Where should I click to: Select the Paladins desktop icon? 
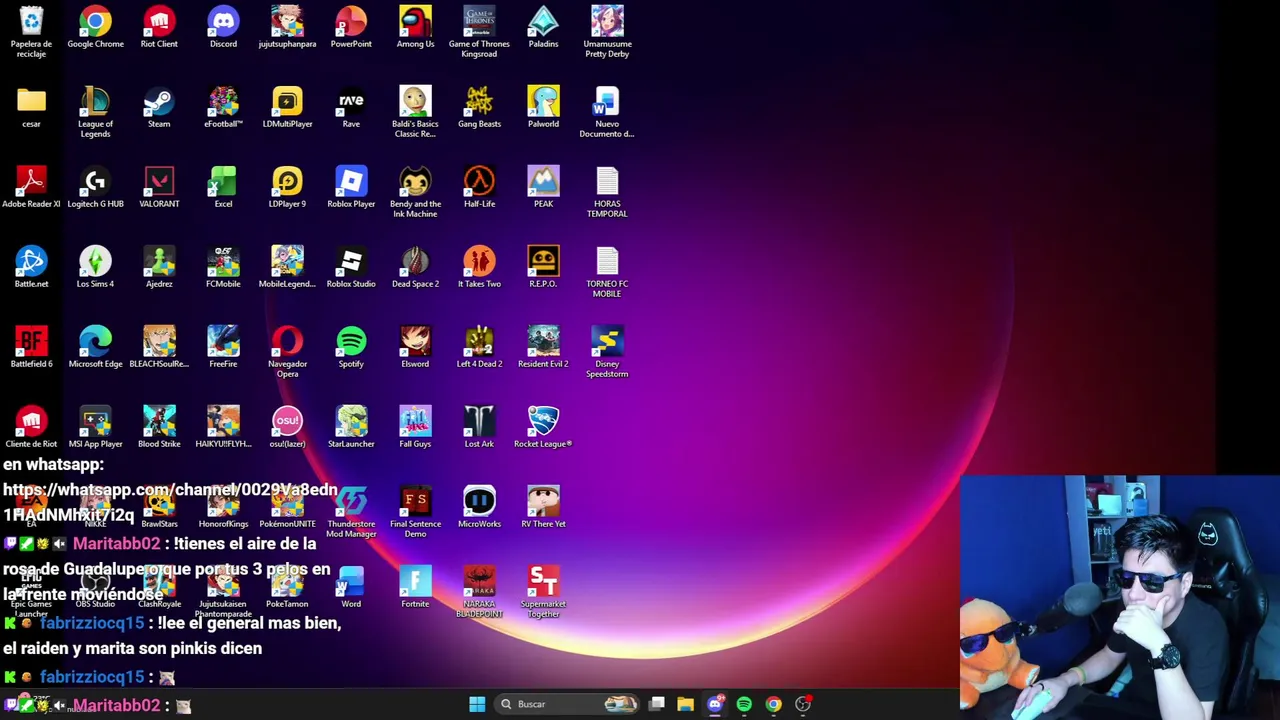click(543, 27)
